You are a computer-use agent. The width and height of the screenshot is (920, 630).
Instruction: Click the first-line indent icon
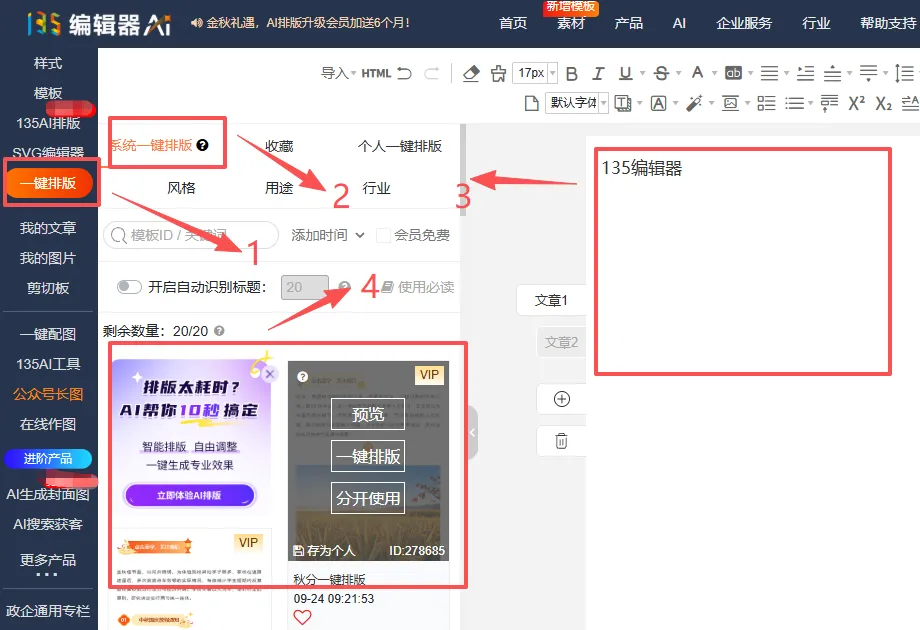click(x=806, y=73)
